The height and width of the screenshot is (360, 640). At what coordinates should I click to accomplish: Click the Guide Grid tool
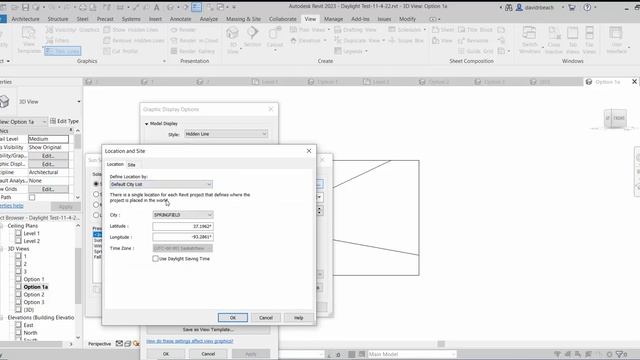click(476, 51)
